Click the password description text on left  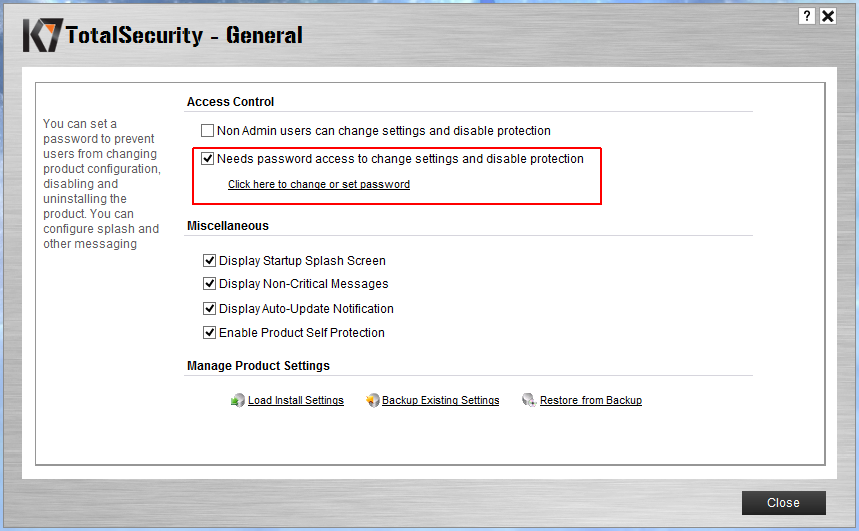(101, 184)
